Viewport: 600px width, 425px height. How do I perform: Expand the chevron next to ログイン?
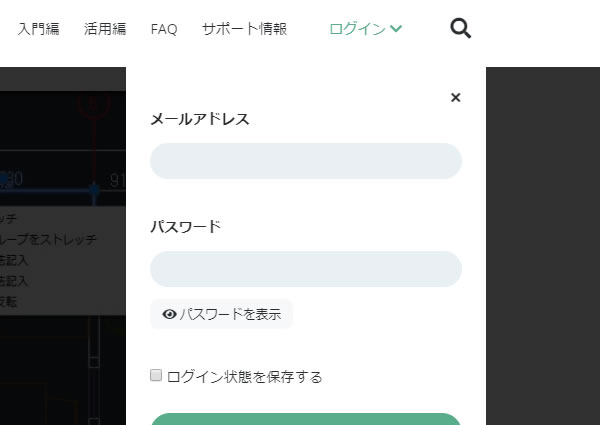click(396, 28)
